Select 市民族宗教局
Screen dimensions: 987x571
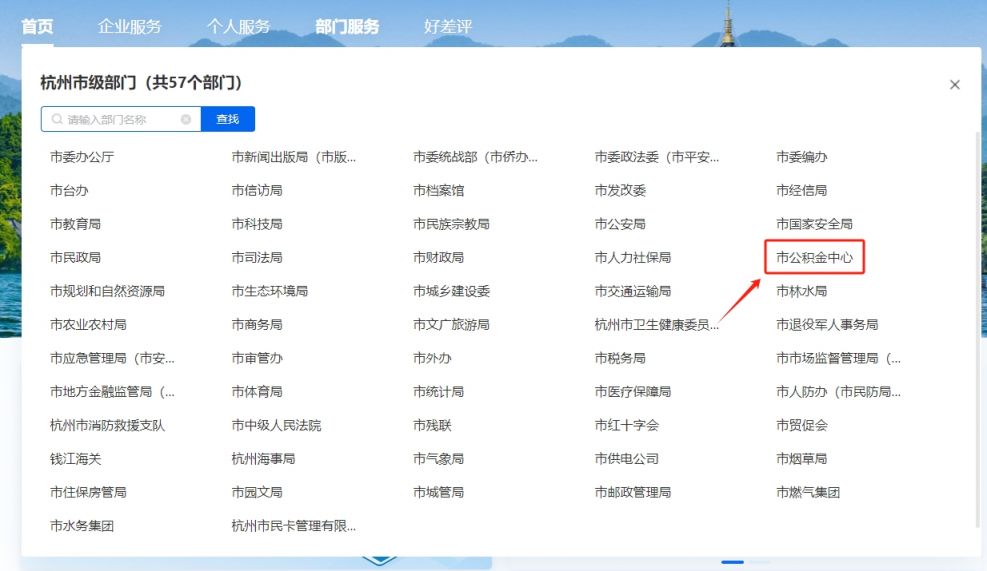pos(451,223)
